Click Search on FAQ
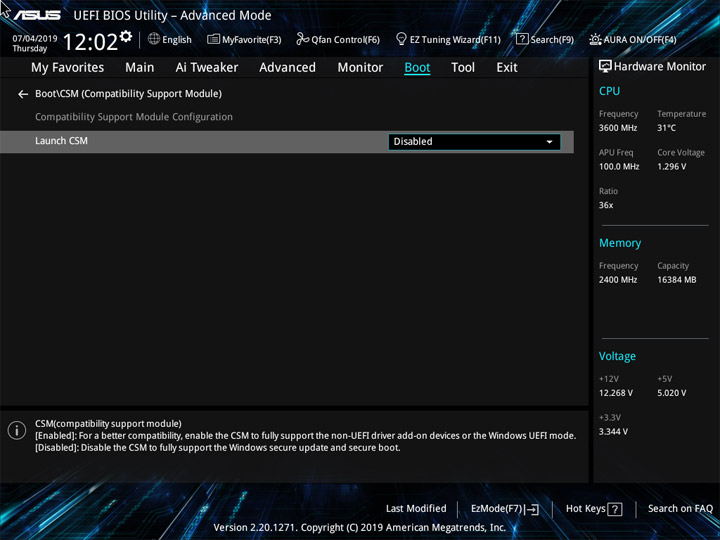This screenshot has height=540, width=720. click(x=680, y=509)
